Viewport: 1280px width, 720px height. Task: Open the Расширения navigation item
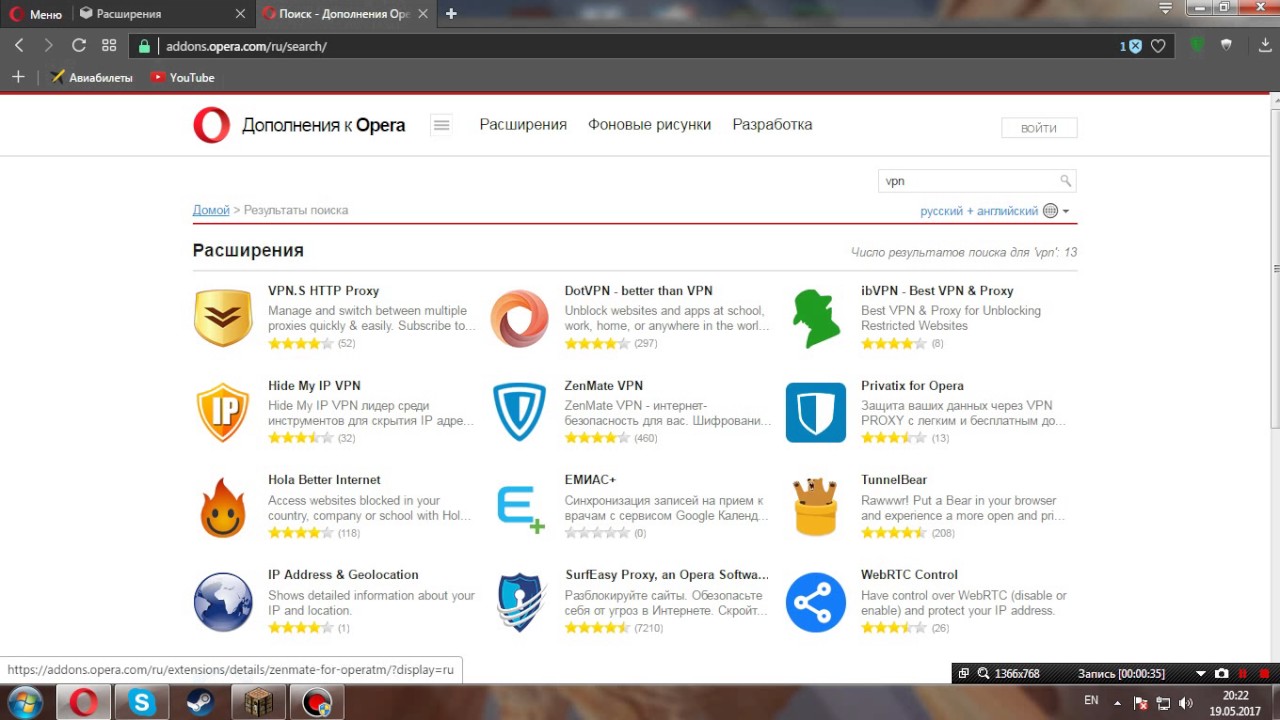pos(523,125)
